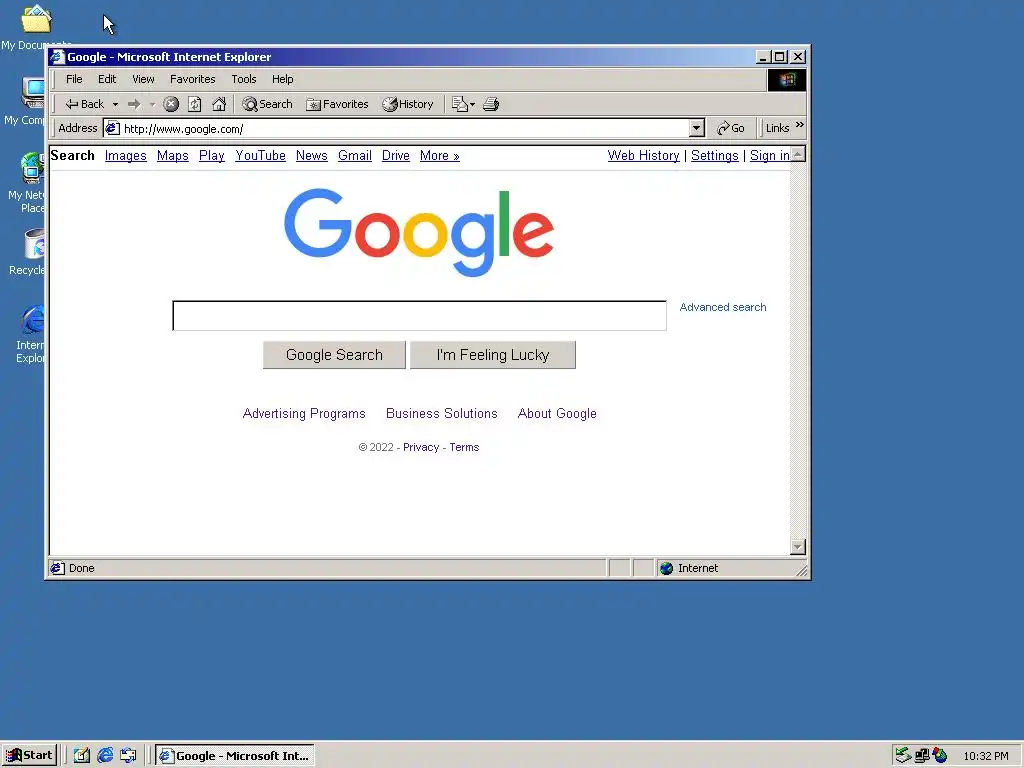Click the Mail toolbar icon
Image resolution: width=1024 pixels, height=768 pixels.
pos(460,104)
